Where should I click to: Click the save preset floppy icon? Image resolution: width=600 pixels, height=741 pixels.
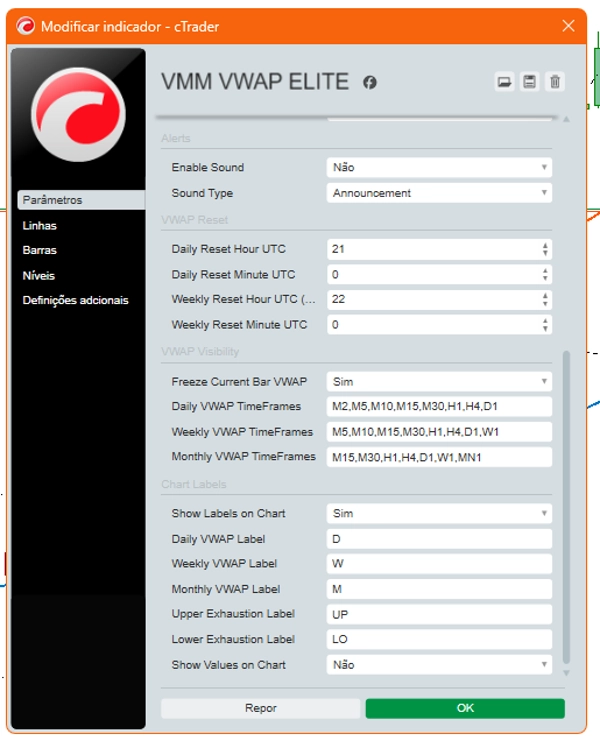pos(530,82)
